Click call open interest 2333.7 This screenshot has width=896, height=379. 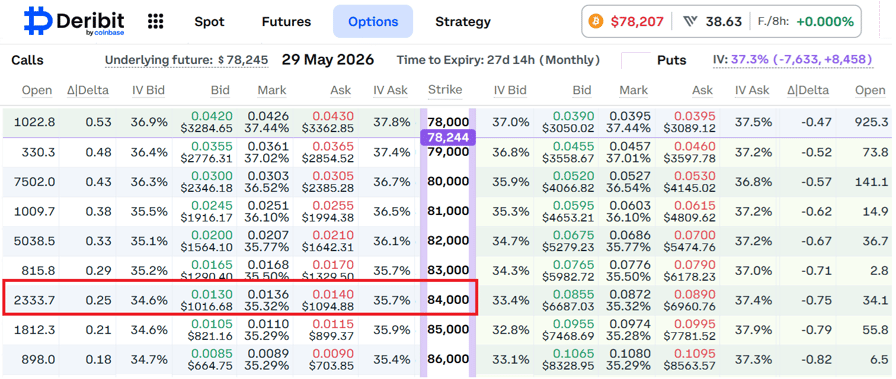click(x=35, y=300)
